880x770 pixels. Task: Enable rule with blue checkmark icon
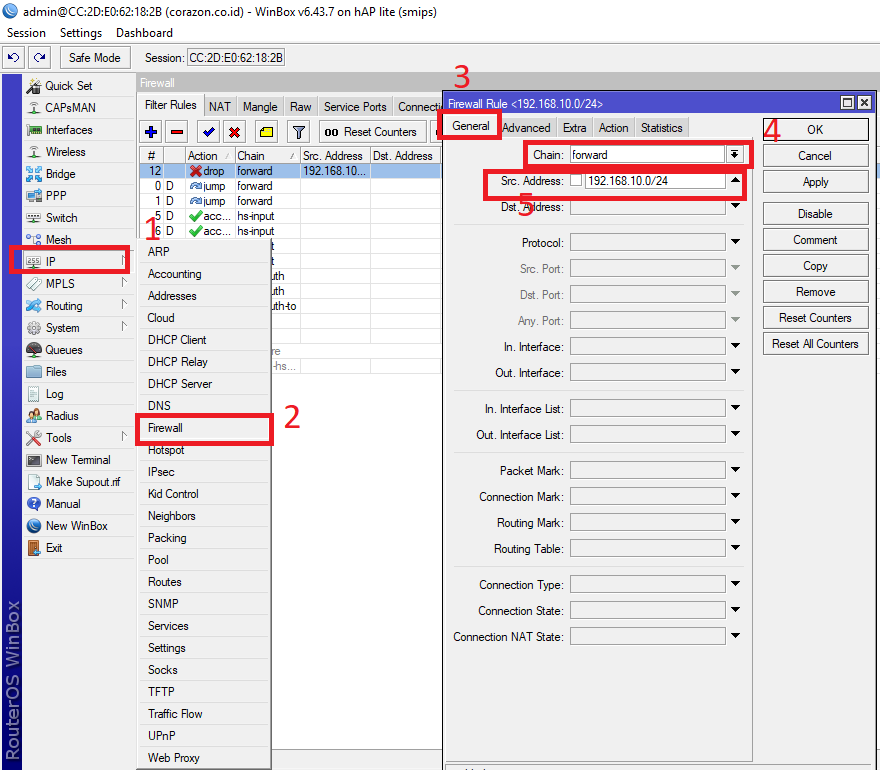[x=209, y=132]
